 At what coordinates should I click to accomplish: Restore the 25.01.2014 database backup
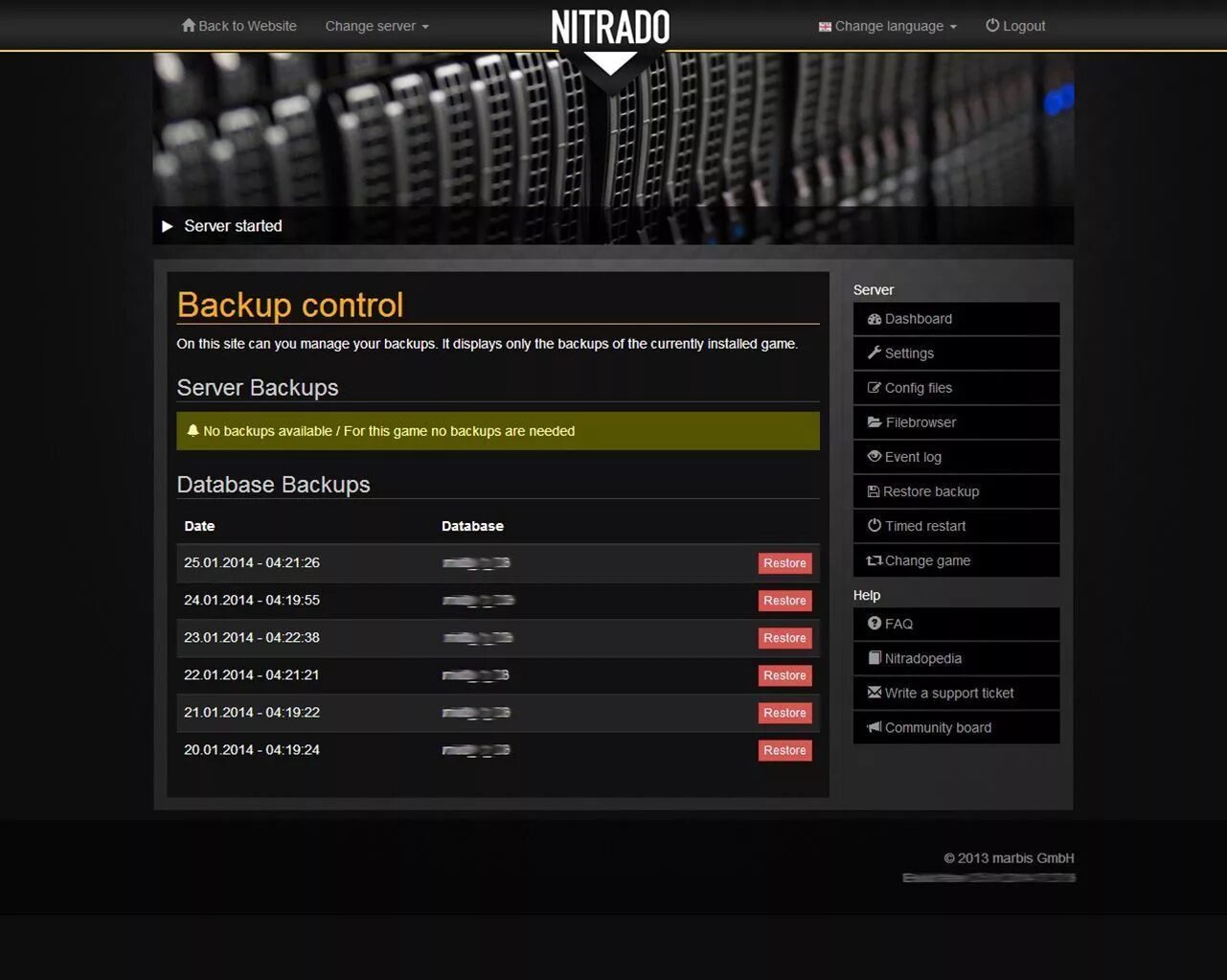point(784,563)
